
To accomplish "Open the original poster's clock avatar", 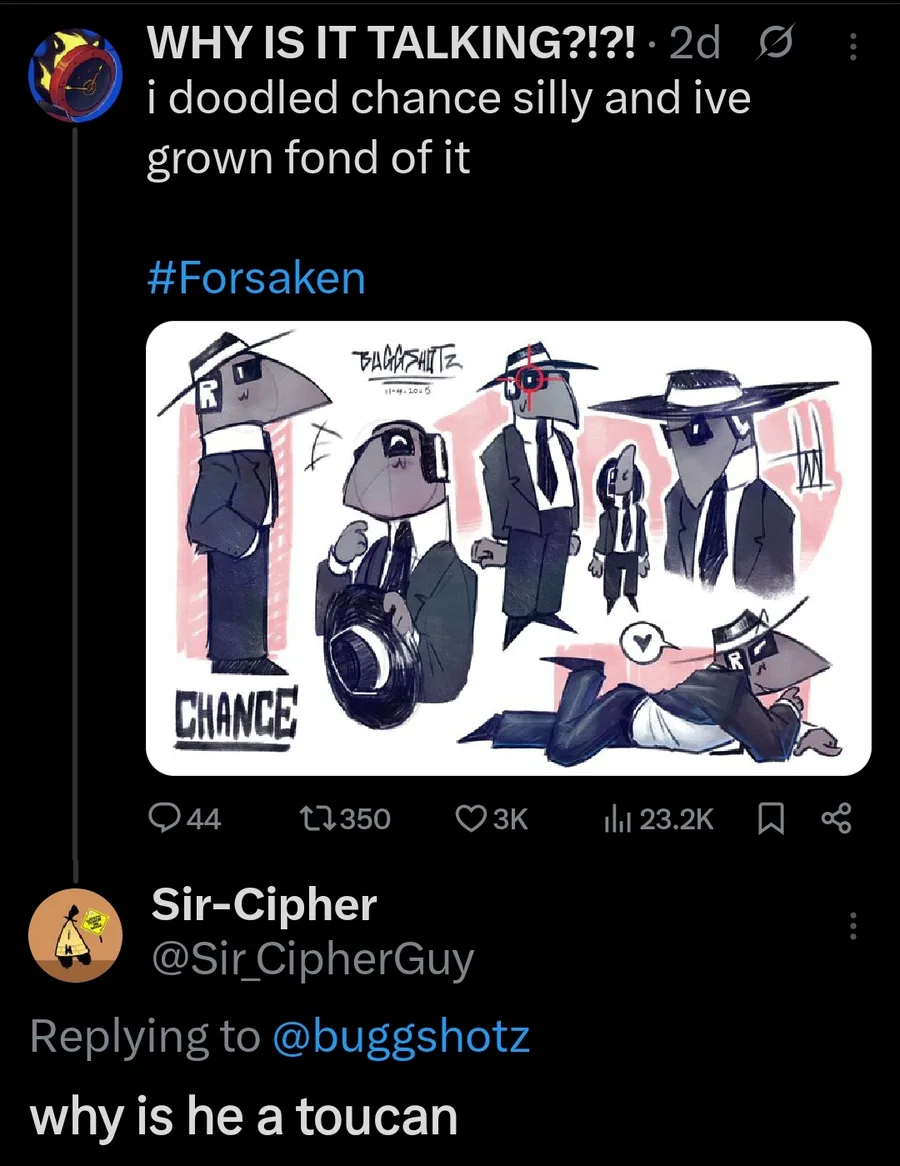I will tap(75, 75).
